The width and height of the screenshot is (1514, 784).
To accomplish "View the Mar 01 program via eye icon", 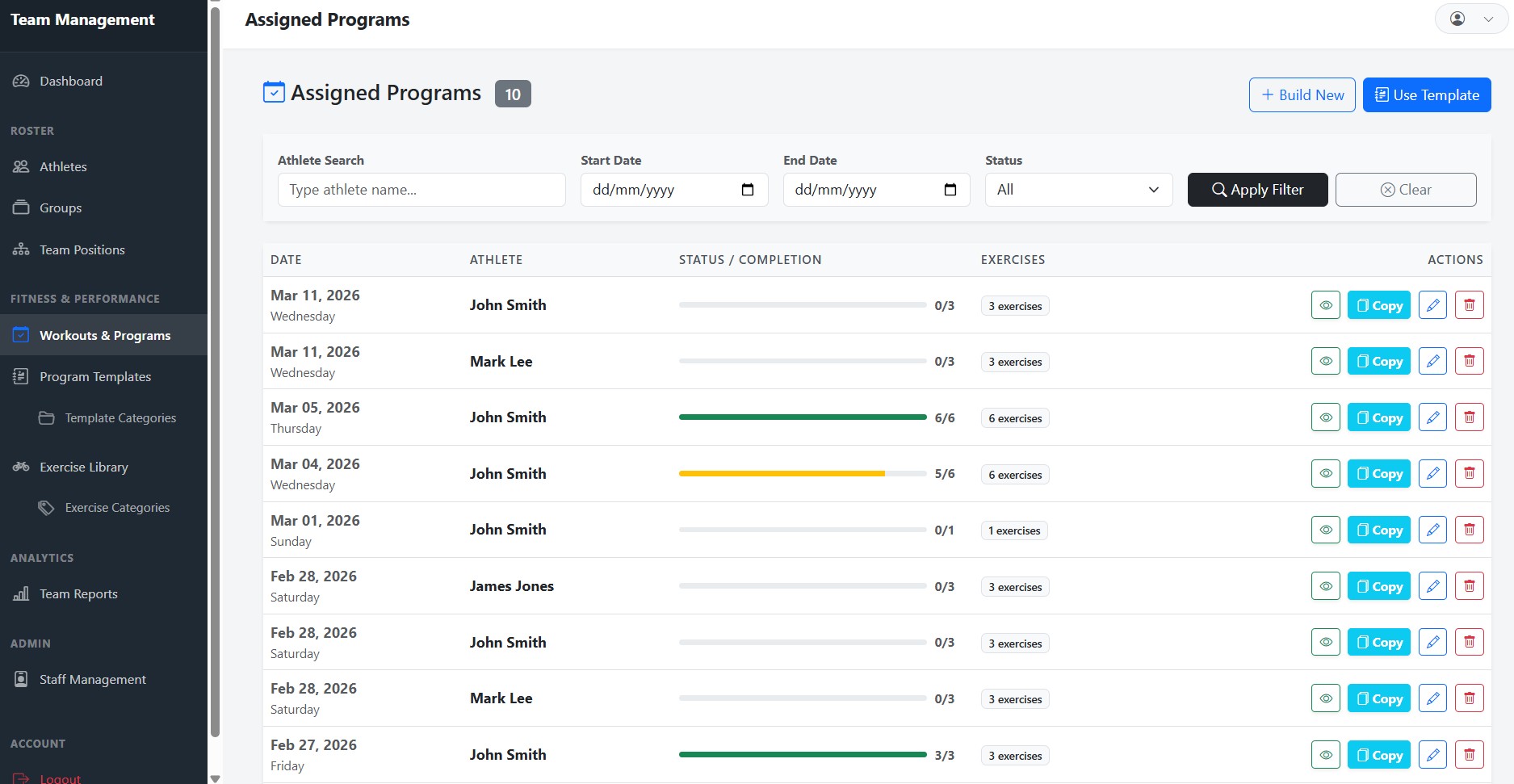I will 1326,530.
